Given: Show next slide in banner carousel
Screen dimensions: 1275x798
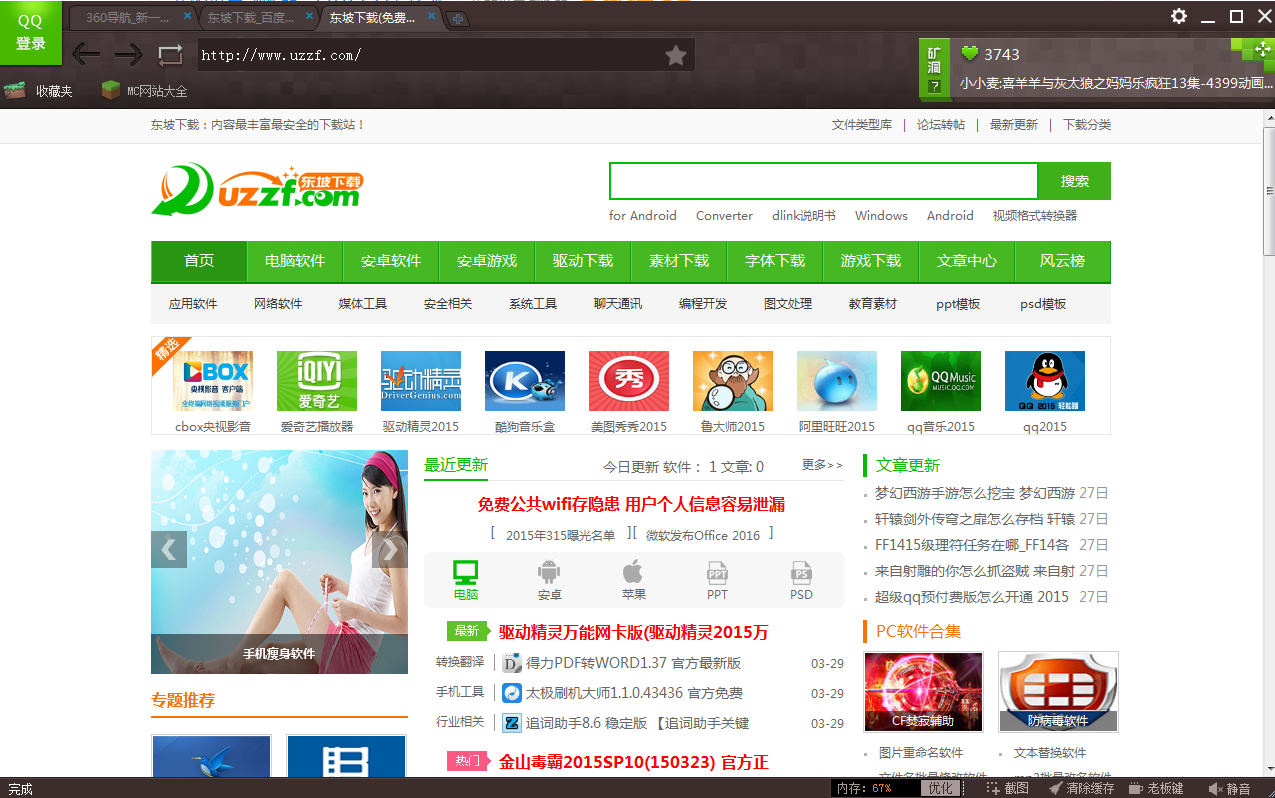Looking at the screenshot, I should (390, 549).
